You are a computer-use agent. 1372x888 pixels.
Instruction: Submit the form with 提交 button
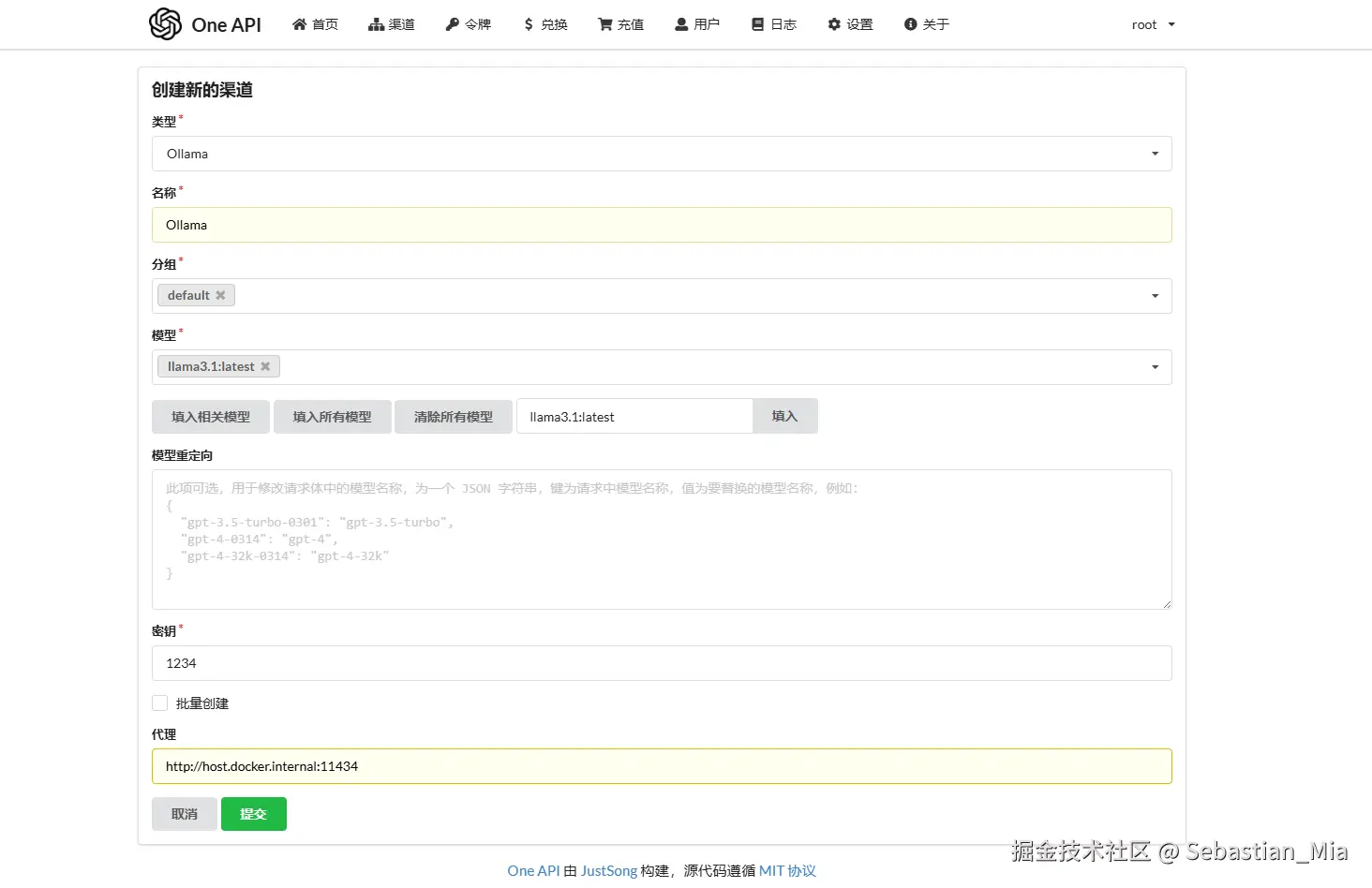[253, 813]
